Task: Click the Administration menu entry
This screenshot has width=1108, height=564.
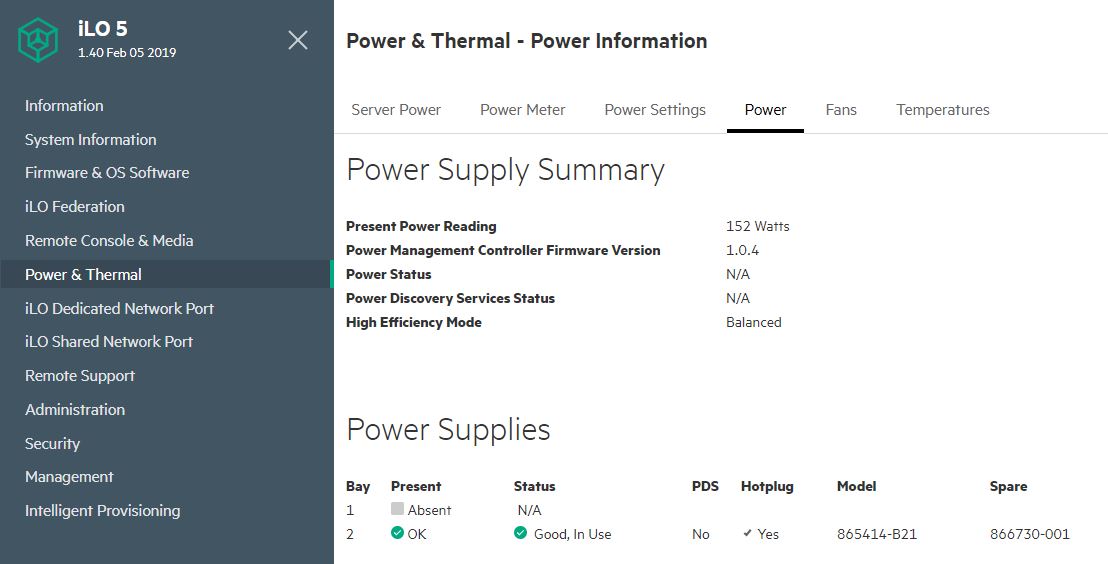Action: point(75,410)
